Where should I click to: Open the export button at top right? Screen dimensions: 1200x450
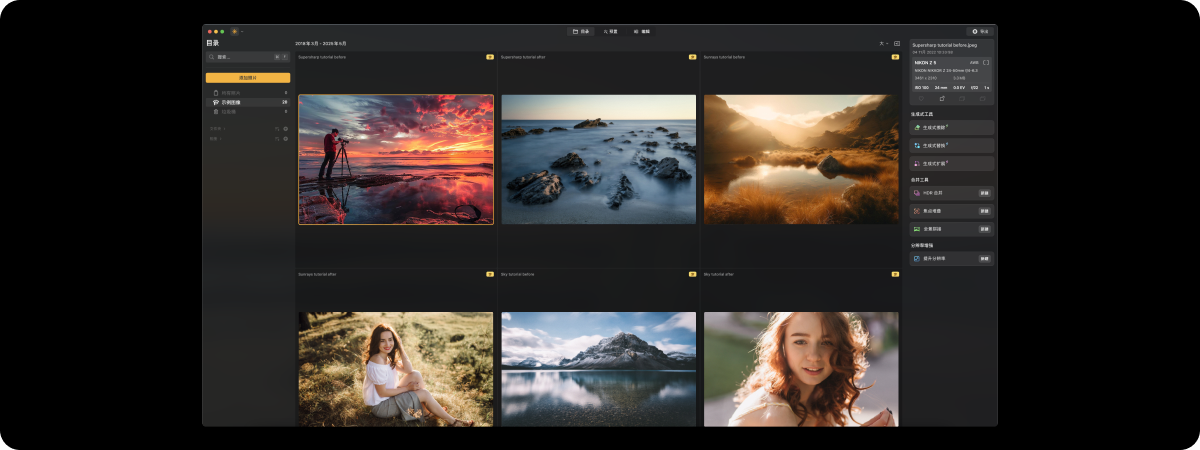pos(980,31)
